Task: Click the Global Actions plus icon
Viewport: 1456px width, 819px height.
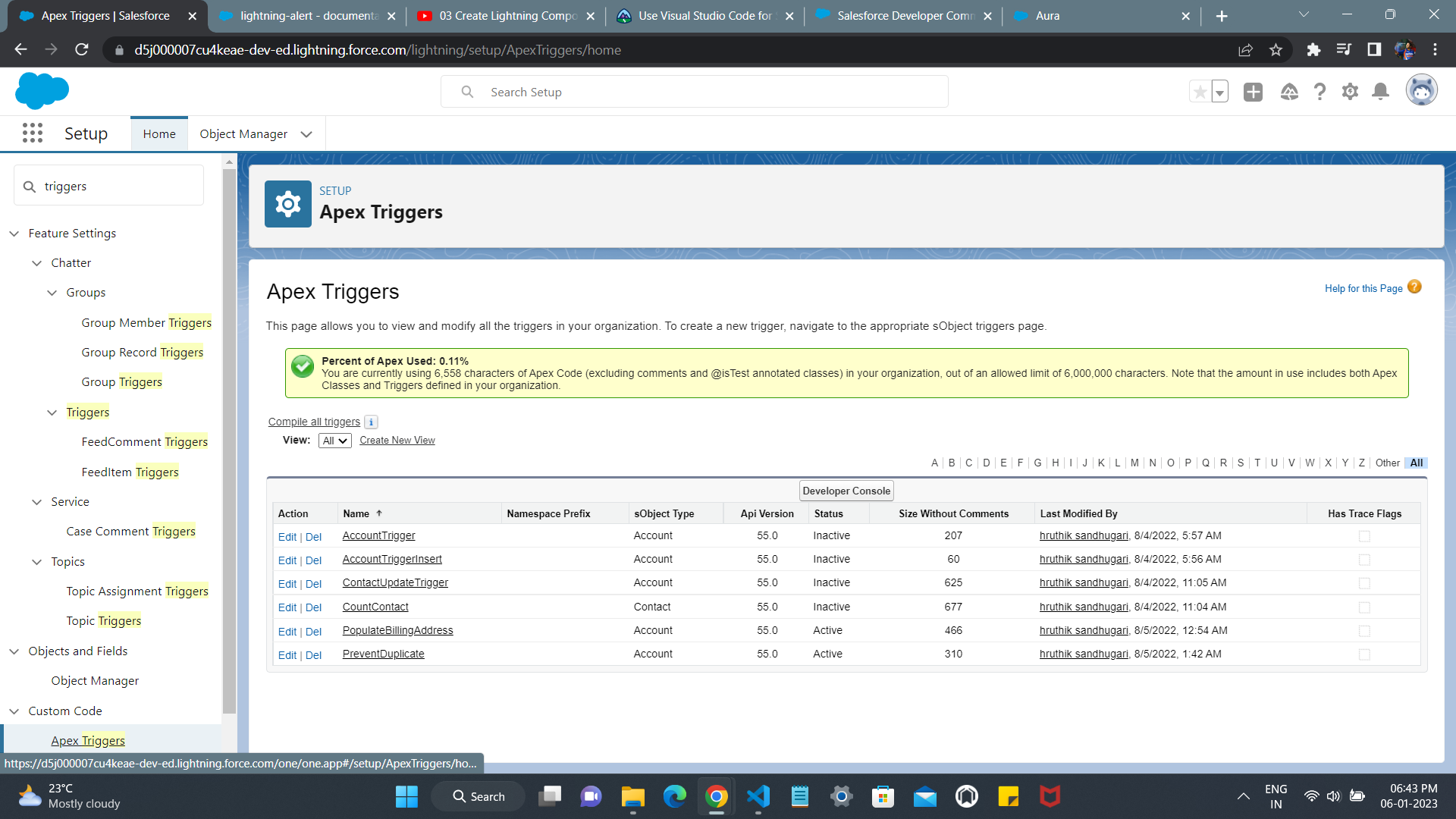Action: (x=1253, y=92)
